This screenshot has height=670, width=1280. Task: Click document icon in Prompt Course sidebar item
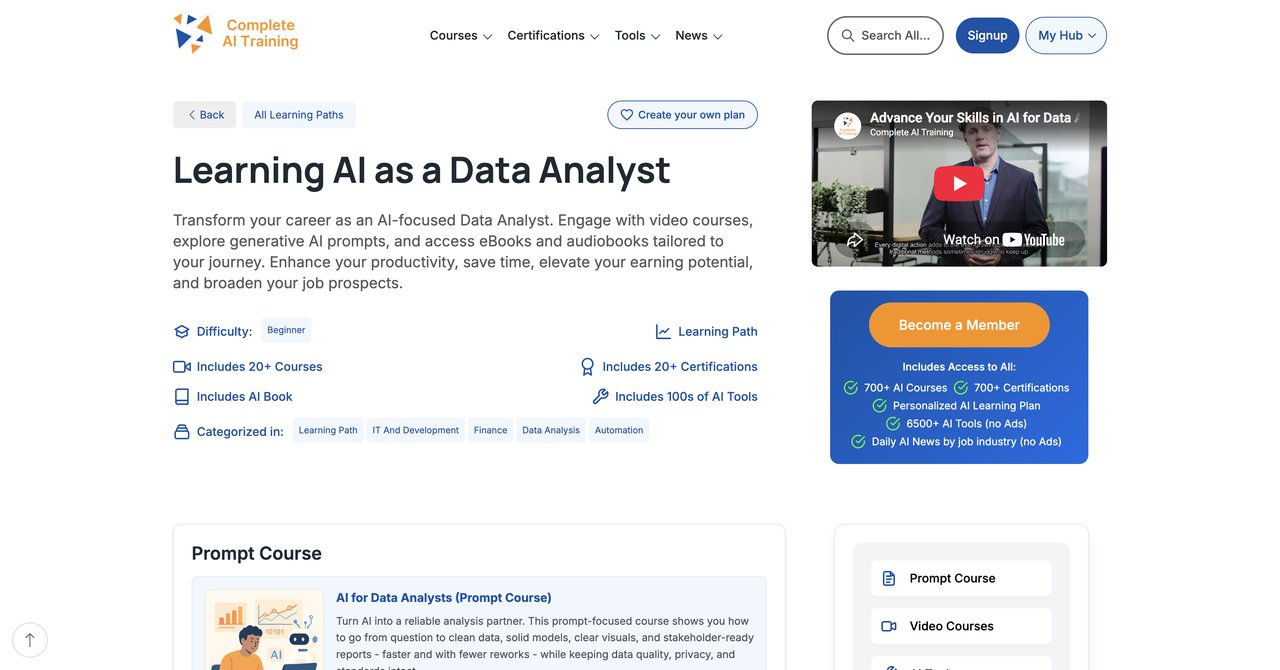[889, 578]
